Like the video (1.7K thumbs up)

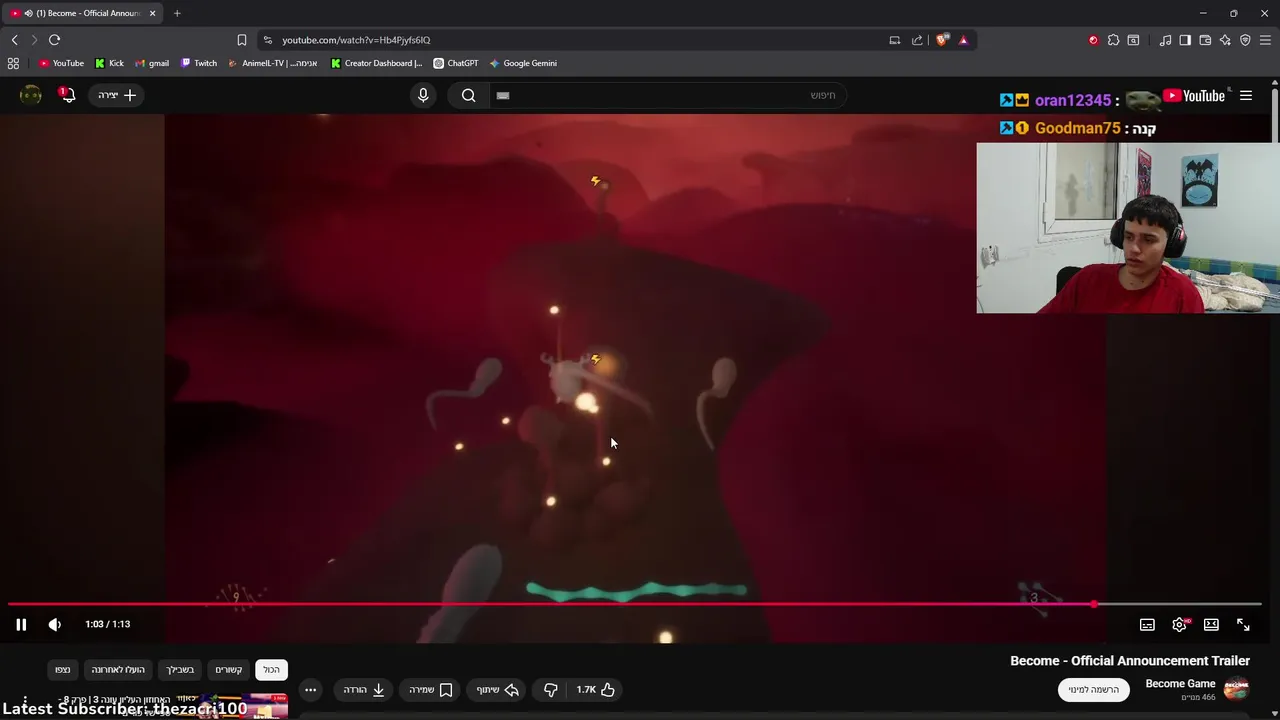click(x=596, y=690)
